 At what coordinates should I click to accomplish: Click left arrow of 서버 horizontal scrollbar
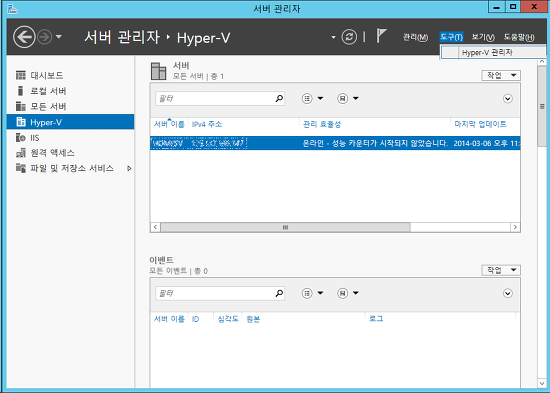tap(155, 227)
